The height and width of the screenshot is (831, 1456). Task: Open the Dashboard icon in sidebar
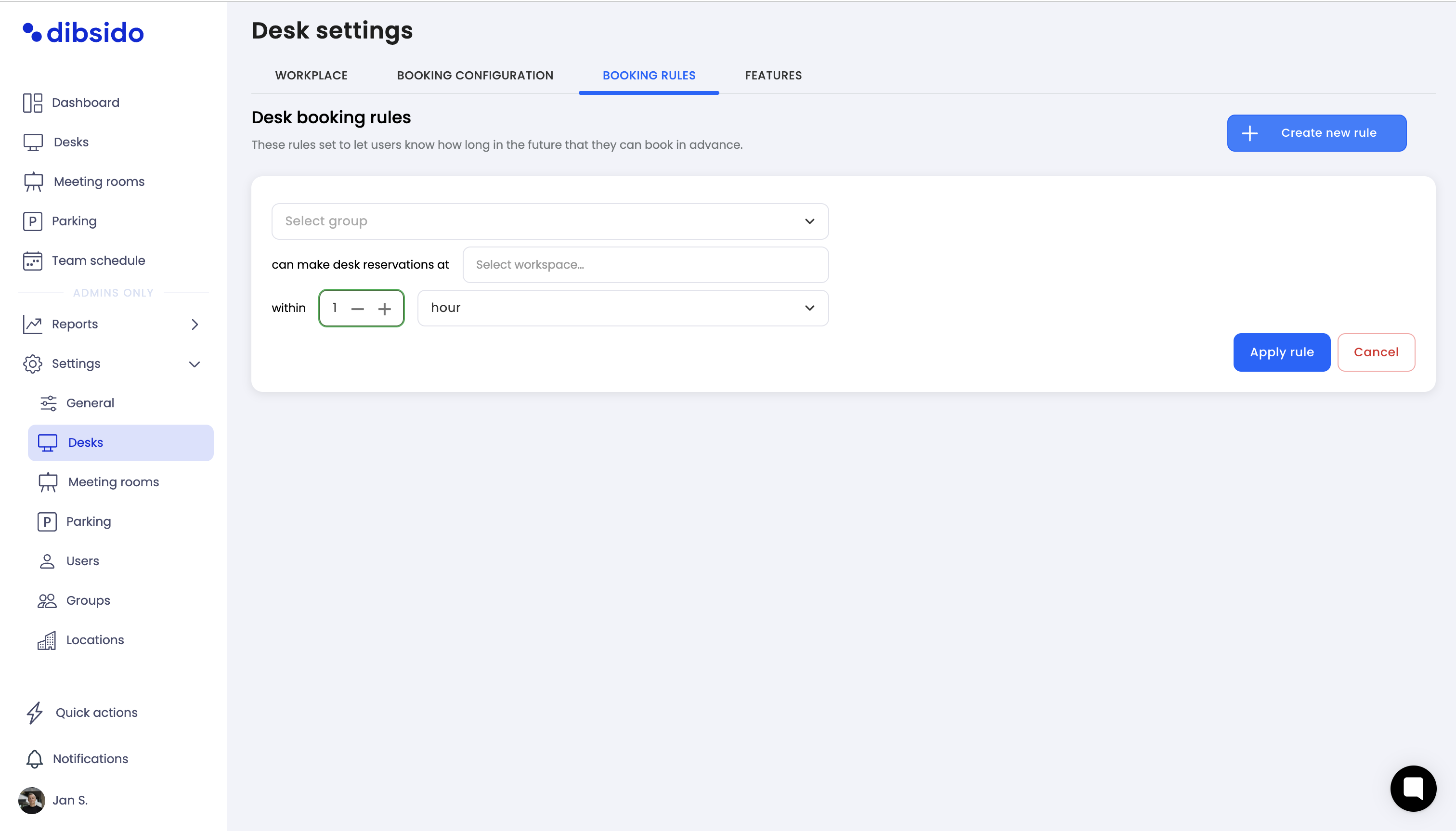[x=33, y=103]
